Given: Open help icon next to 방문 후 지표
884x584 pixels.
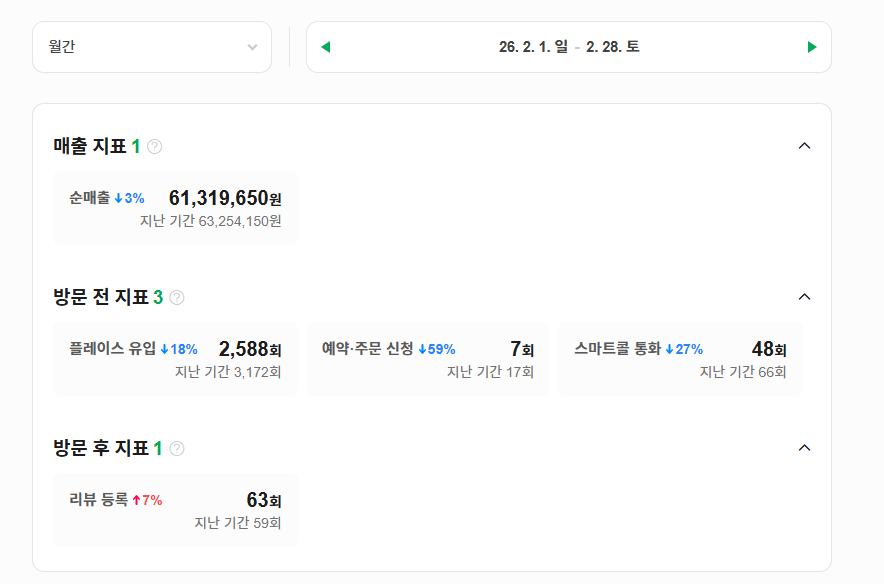Looking at the screenshot, I should tap(177, 449).
